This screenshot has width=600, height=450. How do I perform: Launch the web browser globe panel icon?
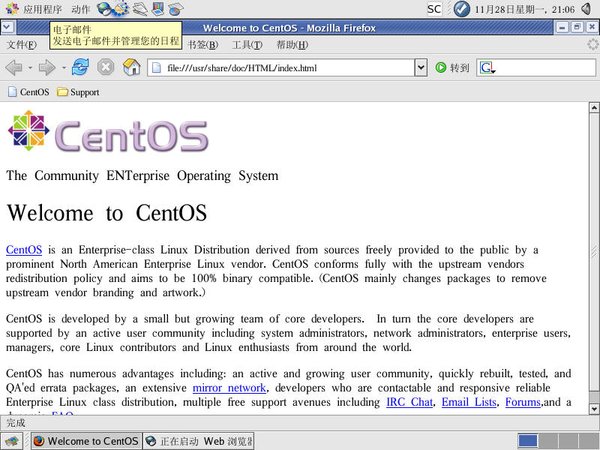tap(104, 9)
